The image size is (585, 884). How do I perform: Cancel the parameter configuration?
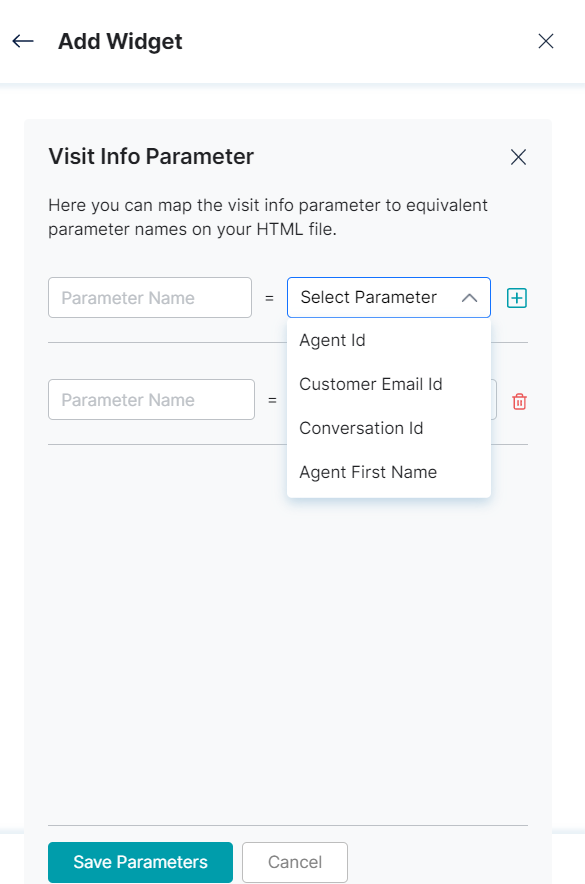click(295, 862)
